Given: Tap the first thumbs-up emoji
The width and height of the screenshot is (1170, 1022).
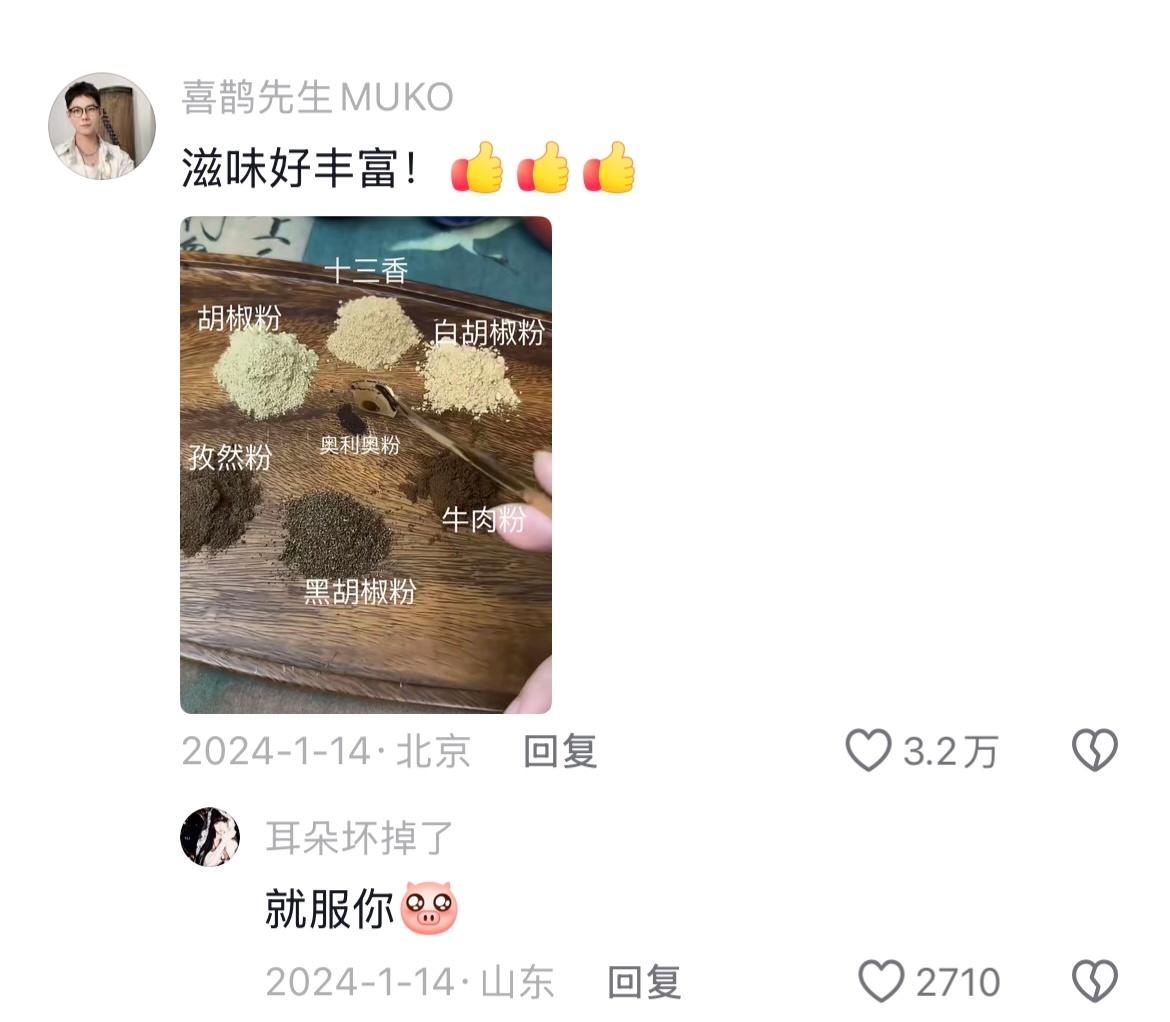Looking at the screenshot, I should [x=477, y=167].
